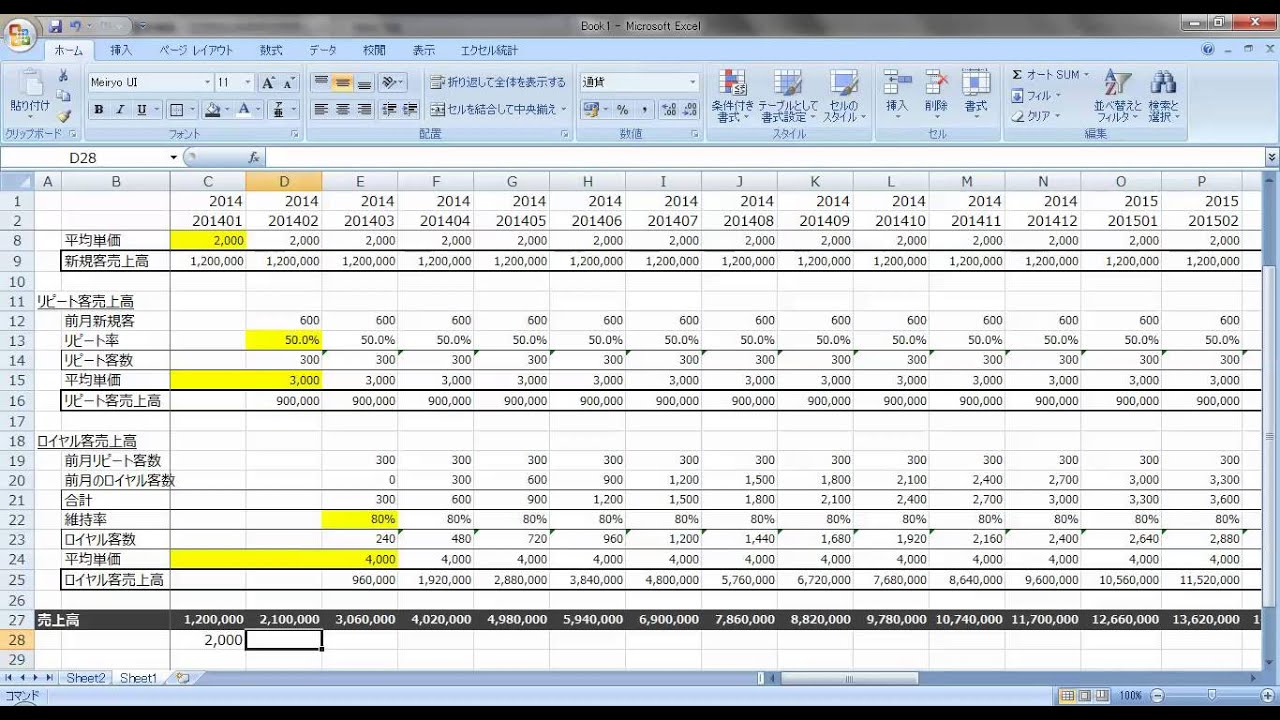Click the Format Painter brush

point(63,116)
